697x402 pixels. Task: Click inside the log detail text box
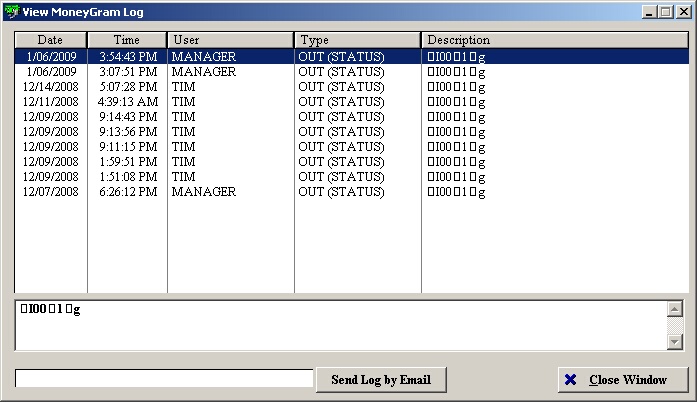point(341,326)
